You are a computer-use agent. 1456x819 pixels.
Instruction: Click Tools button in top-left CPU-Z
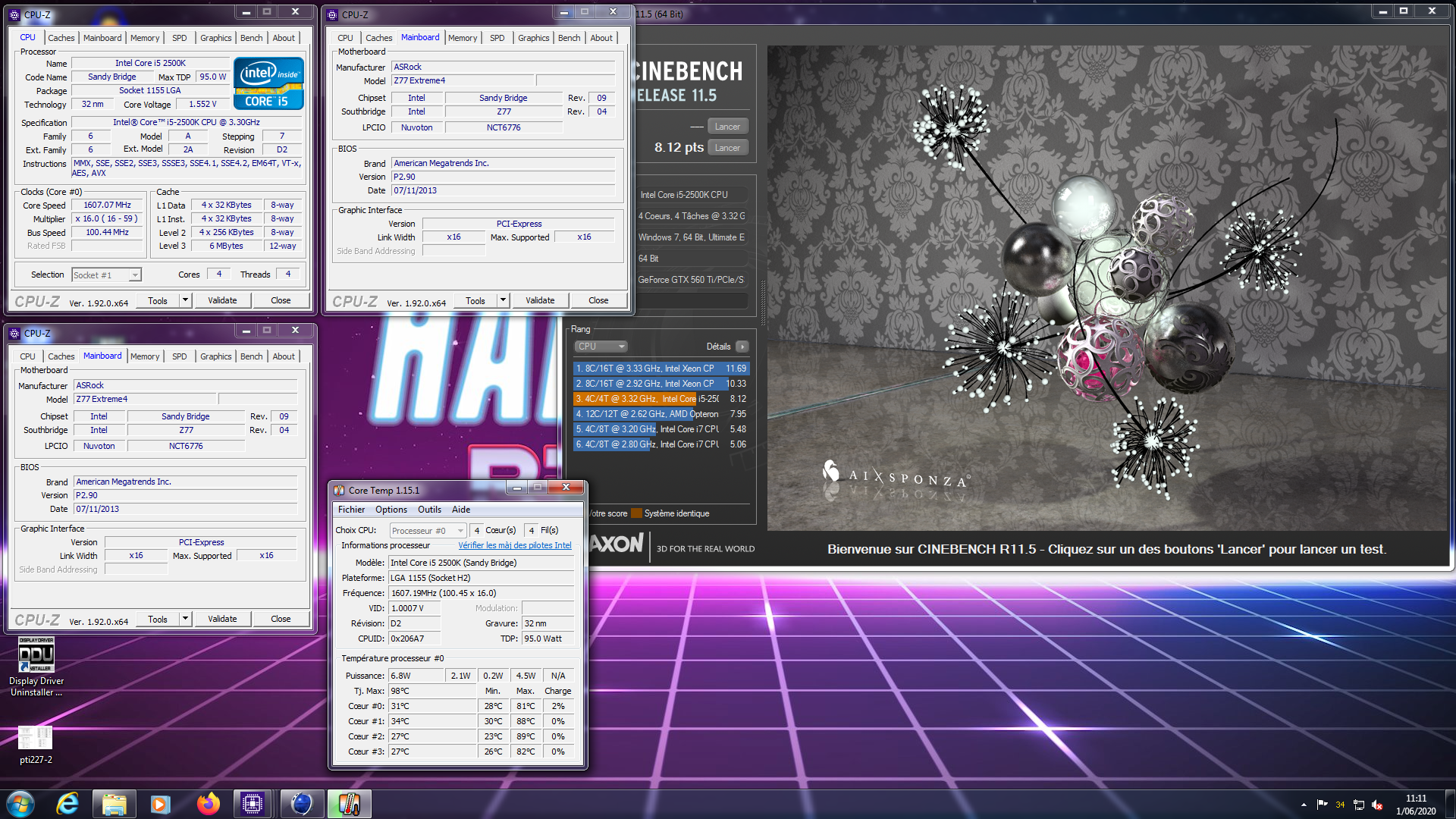(158, 300)
